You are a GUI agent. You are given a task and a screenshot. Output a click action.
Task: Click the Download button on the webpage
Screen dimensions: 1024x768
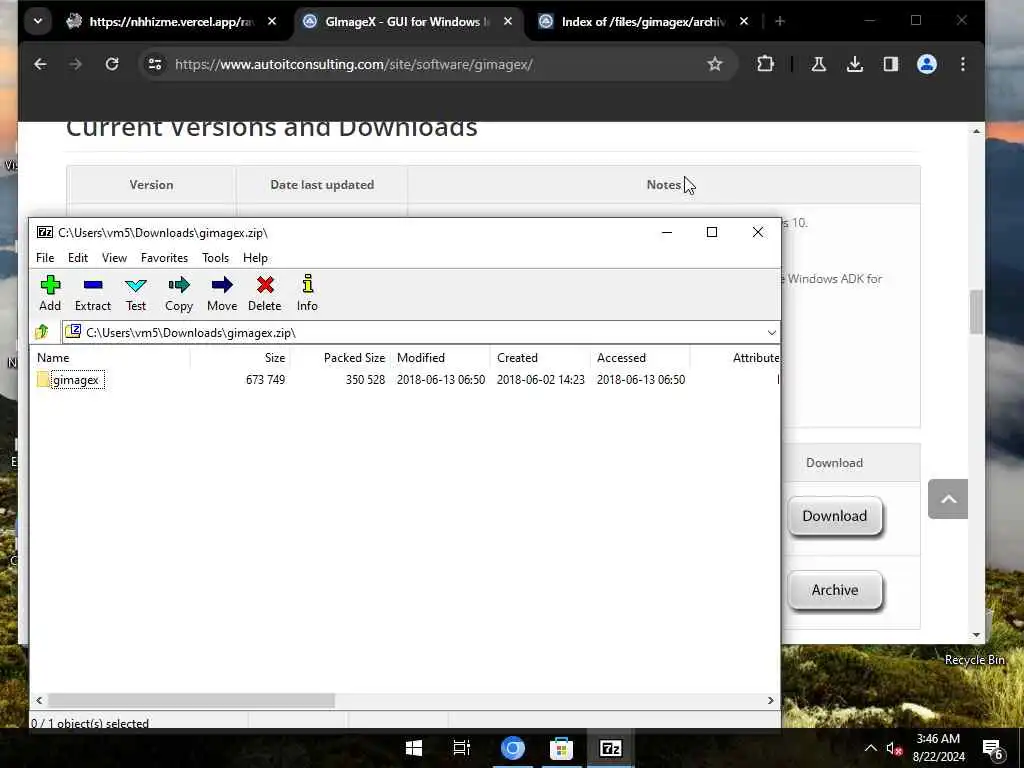pyautogui.click(x=835, y=516)
